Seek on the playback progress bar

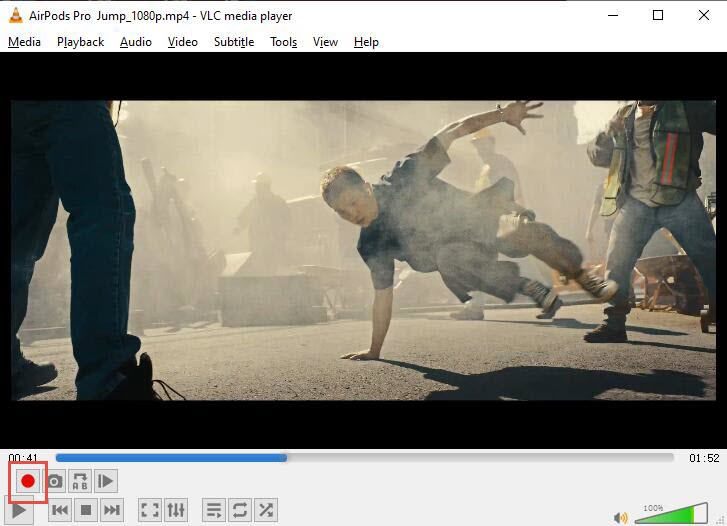click(x=364, y=458)
